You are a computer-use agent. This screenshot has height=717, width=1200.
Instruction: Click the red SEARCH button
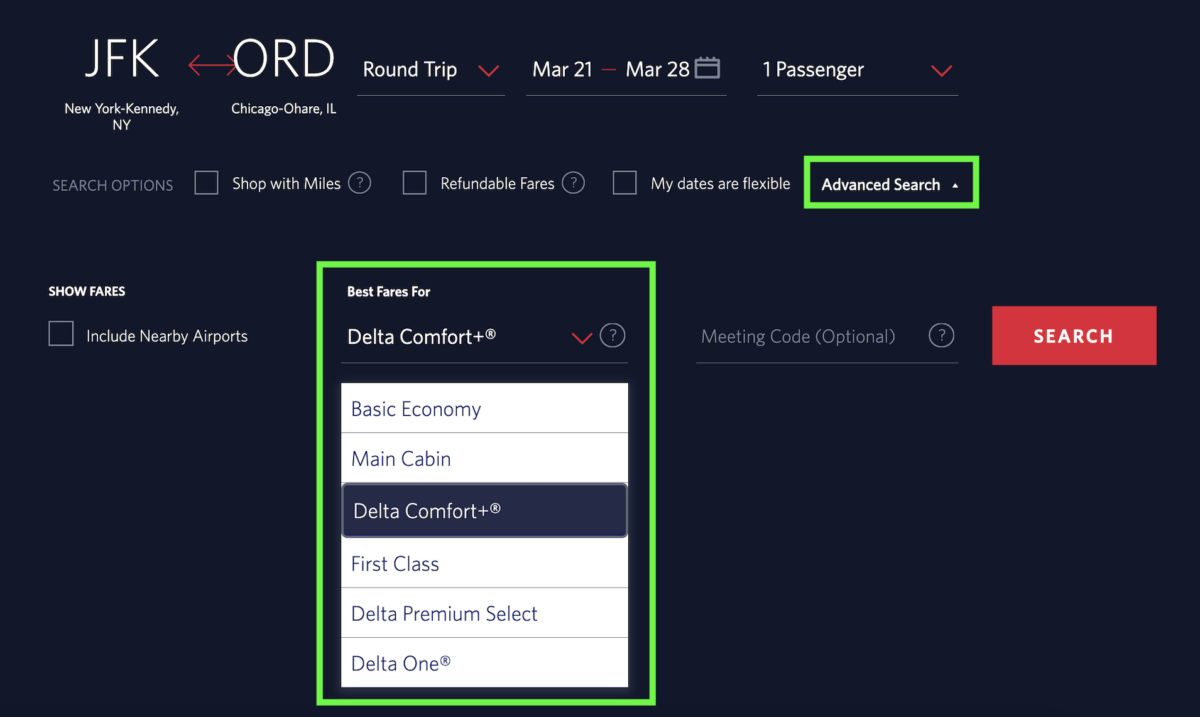(1074, 335)
